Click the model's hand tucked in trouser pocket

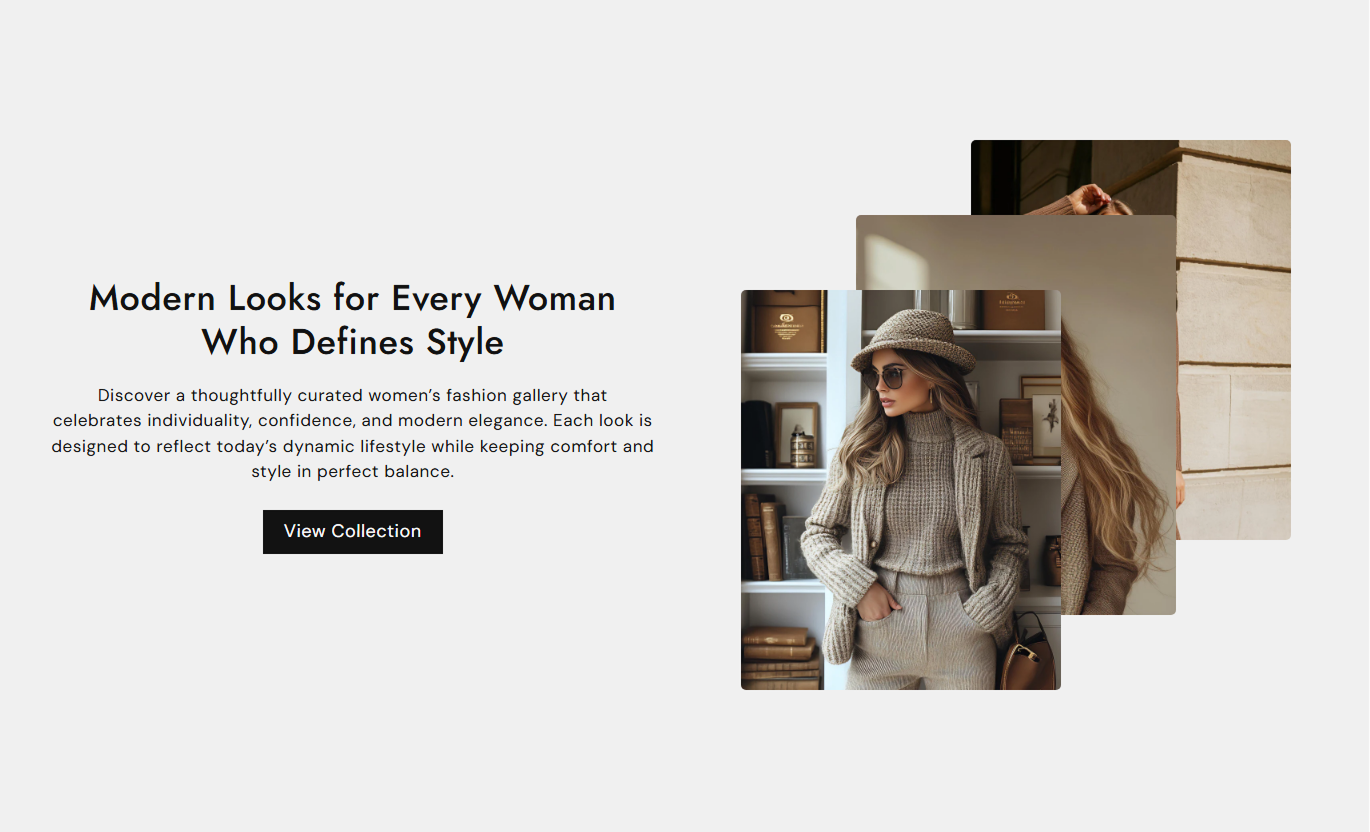(x=879, y=602)
